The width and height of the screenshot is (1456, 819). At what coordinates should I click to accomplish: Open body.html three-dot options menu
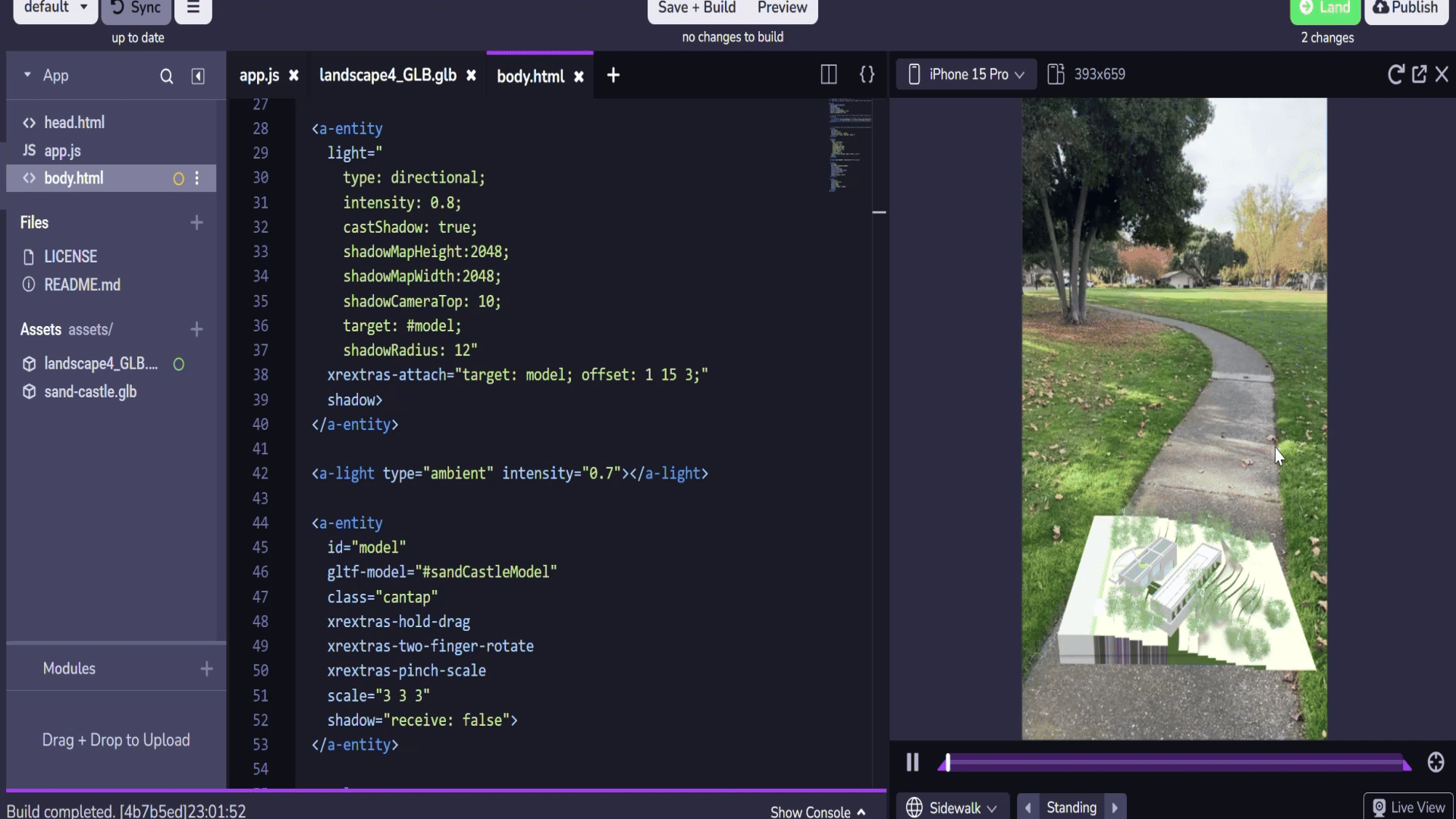tap(197, 178)
